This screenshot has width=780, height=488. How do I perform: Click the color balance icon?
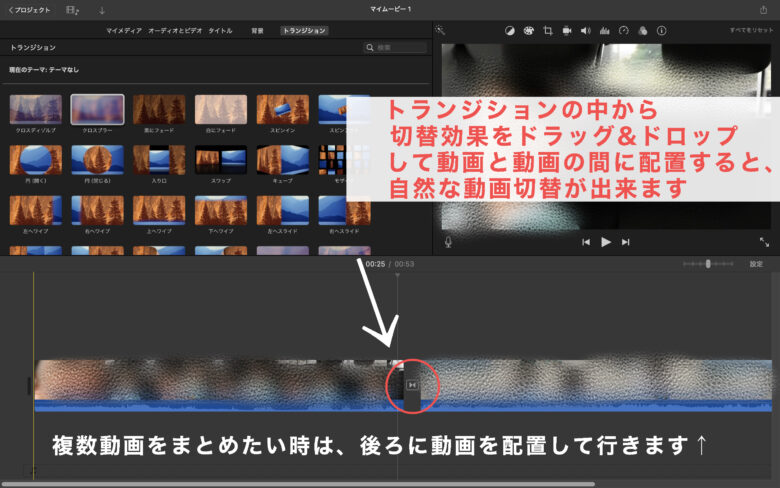[x=509, y=31]
